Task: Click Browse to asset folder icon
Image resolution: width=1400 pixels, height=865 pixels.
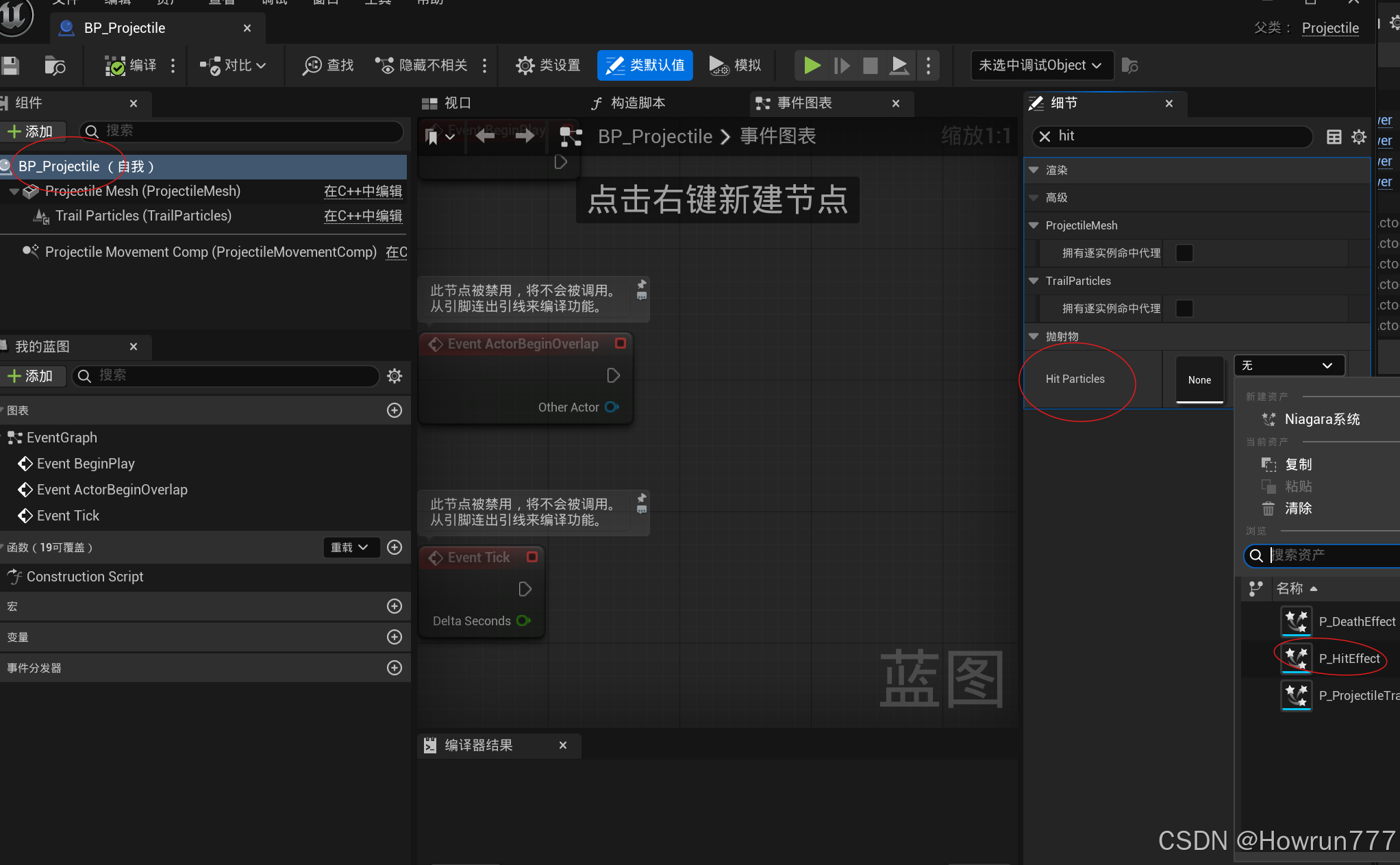Action: pyautogui.click(x=55, y=66)
